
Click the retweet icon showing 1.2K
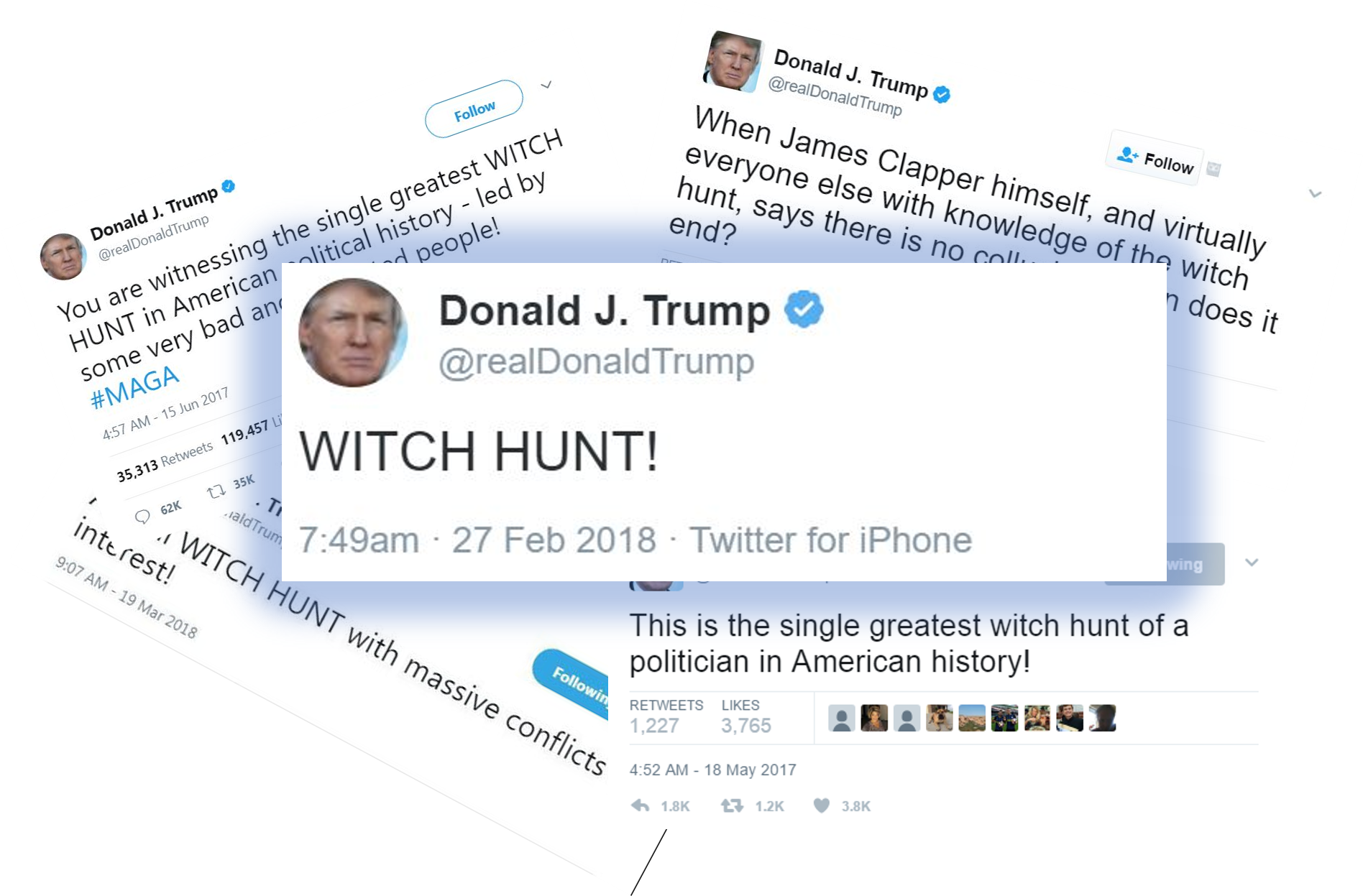coord(732,805)
